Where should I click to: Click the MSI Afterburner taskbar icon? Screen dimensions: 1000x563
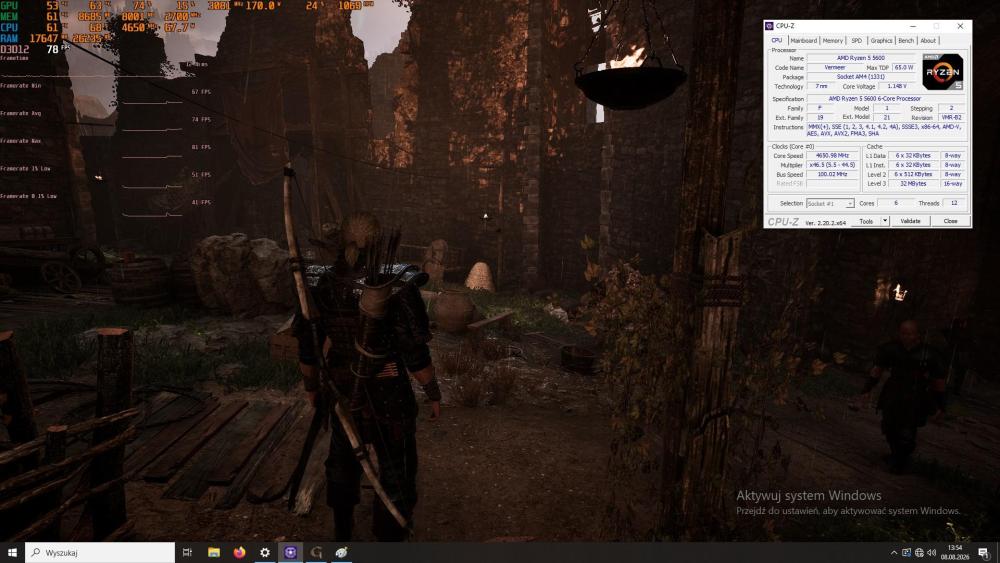pyautogui.click(x=341, y=552)
